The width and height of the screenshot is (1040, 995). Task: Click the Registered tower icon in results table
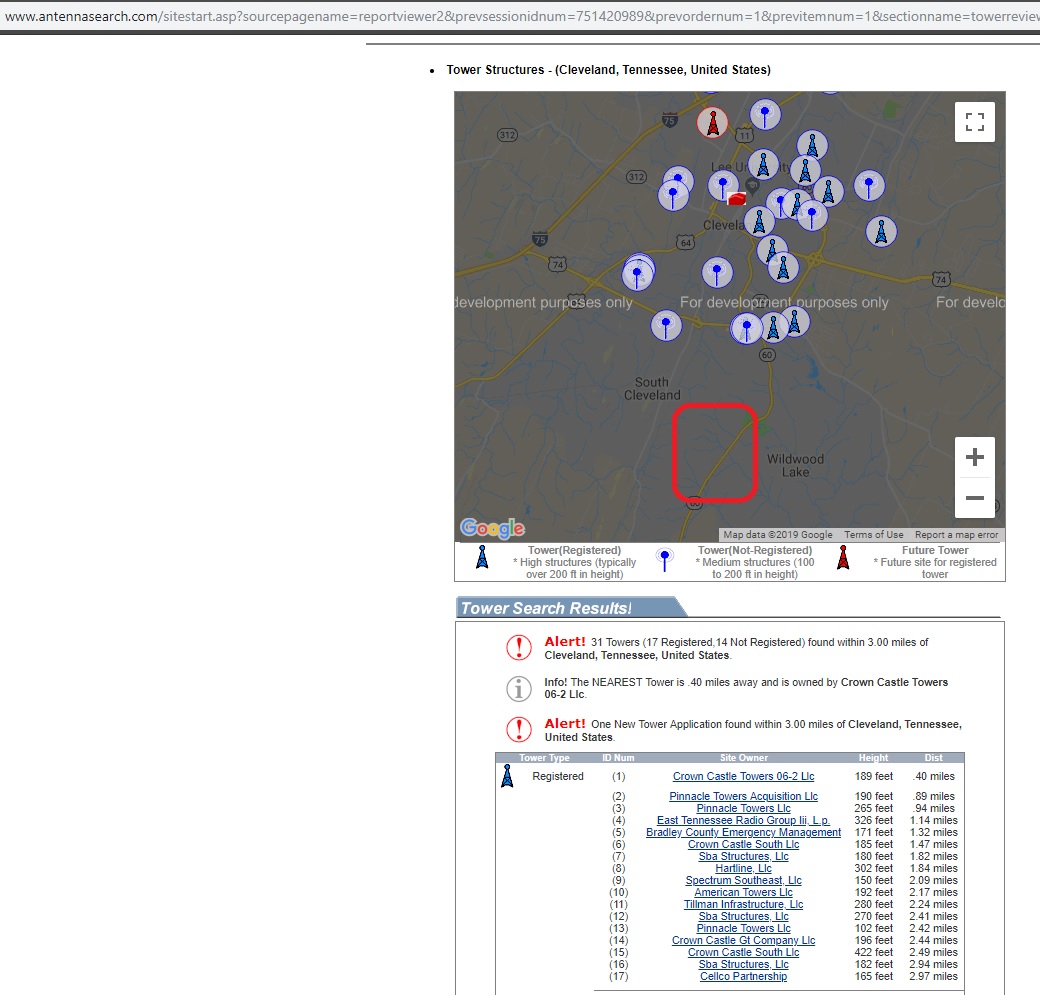(x=507, y=776)
